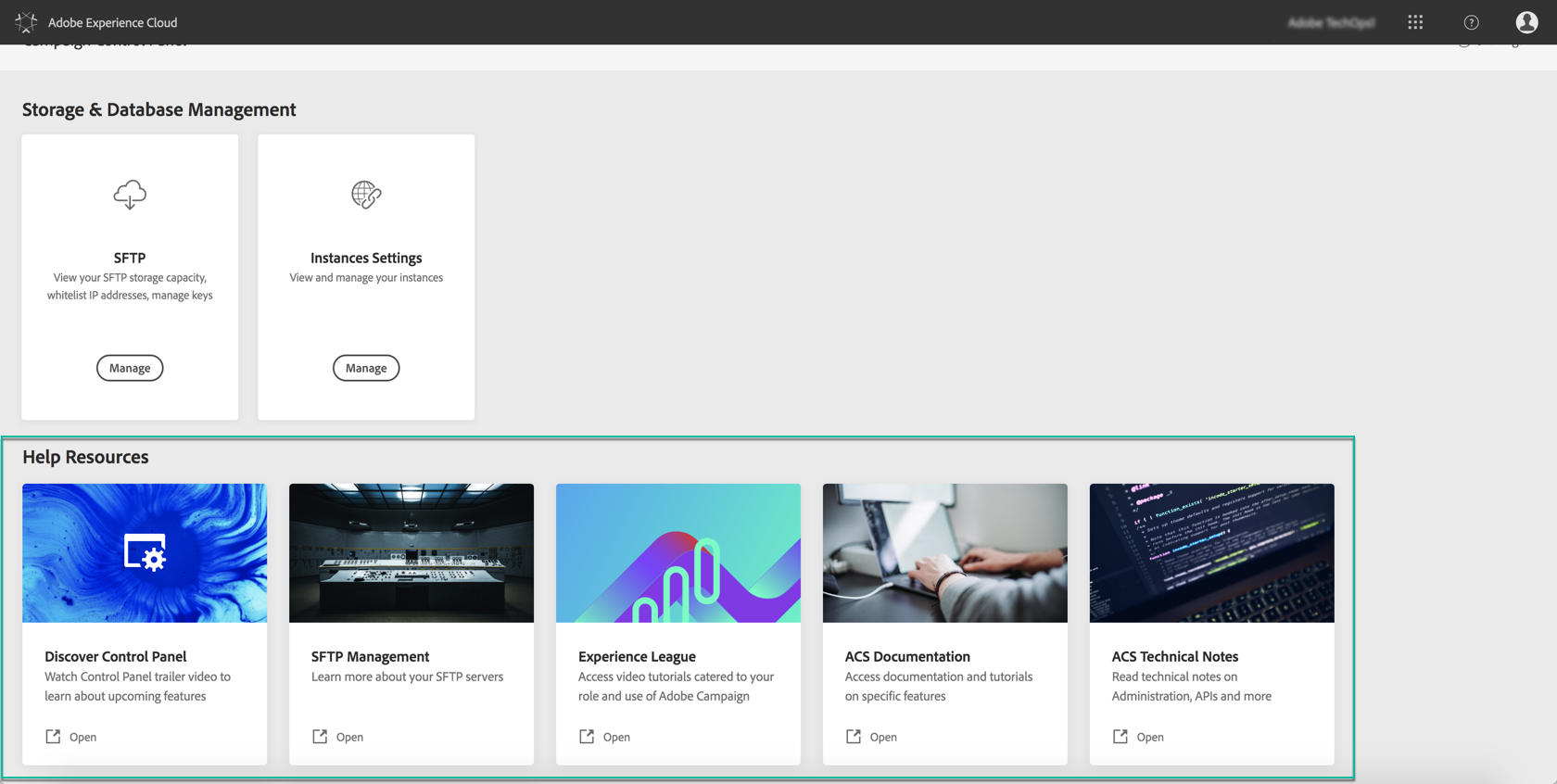Open the Experience League resource link

point(605,737)
